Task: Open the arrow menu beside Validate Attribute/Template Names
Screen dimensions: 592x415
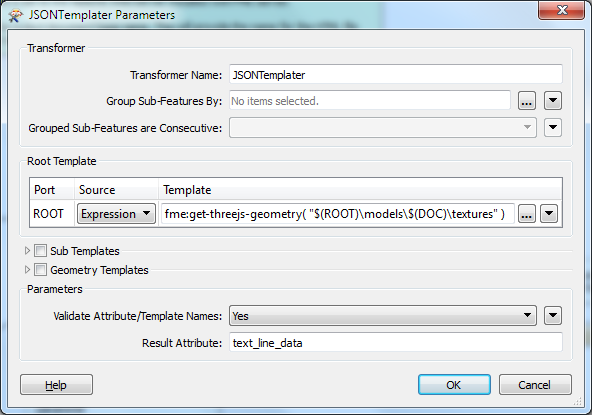Action: point(553,316)
